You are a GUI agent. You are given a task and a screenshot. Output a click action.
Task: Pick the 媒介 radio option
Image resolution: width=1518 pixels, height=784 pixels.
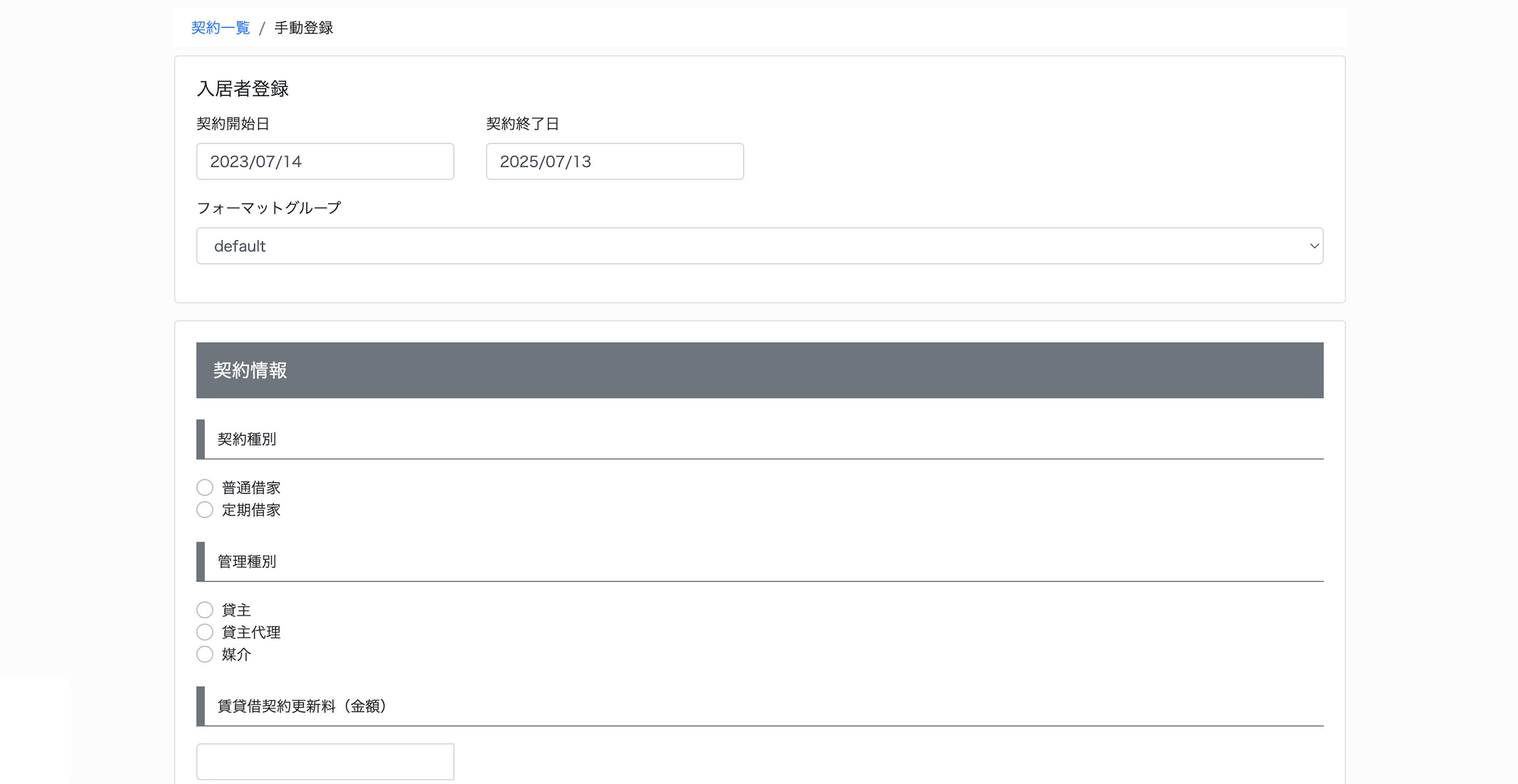click(205, 655)
